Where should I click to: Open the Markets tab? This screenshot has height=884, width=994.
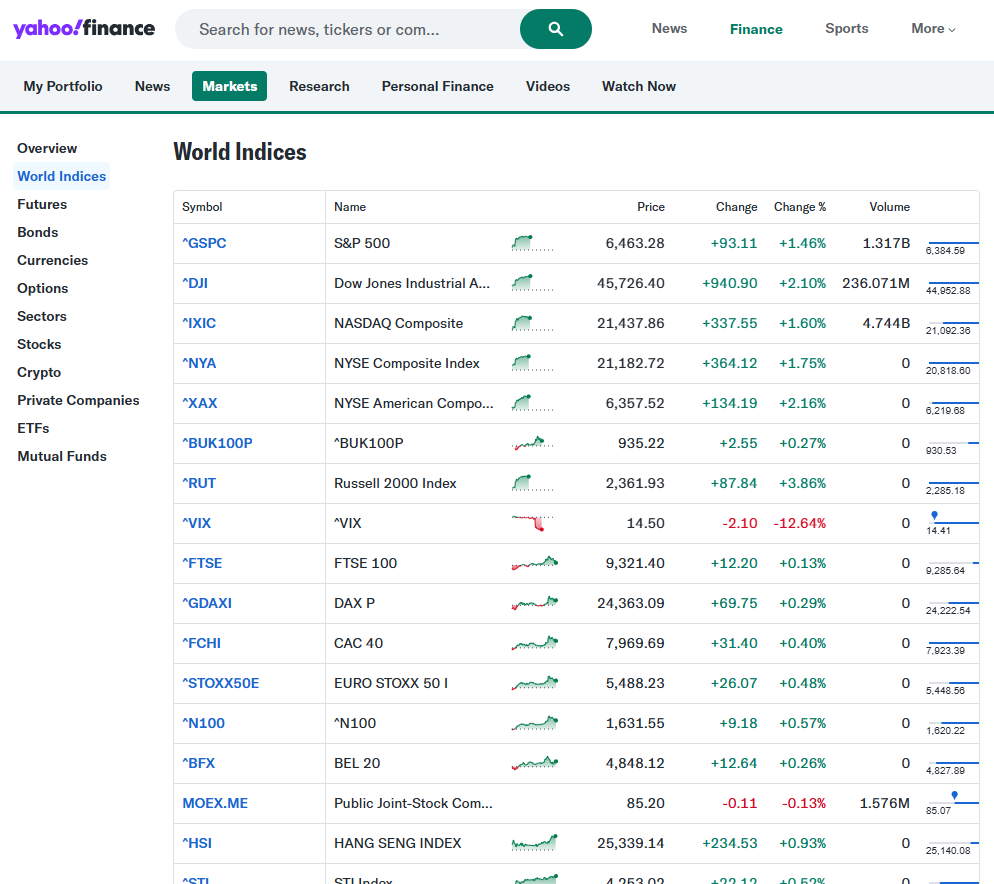(230, 86)
